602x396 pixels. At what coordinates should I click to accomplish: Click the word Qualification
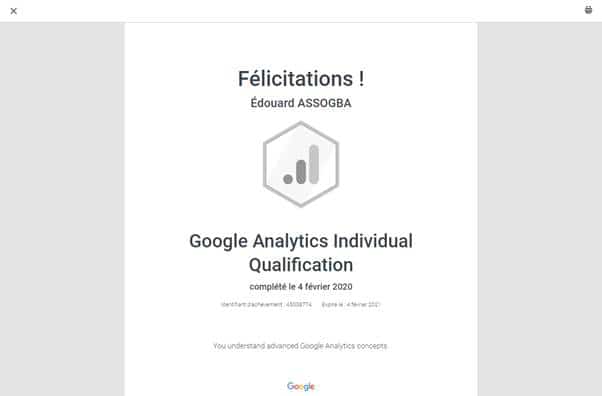tap(301, 265)
